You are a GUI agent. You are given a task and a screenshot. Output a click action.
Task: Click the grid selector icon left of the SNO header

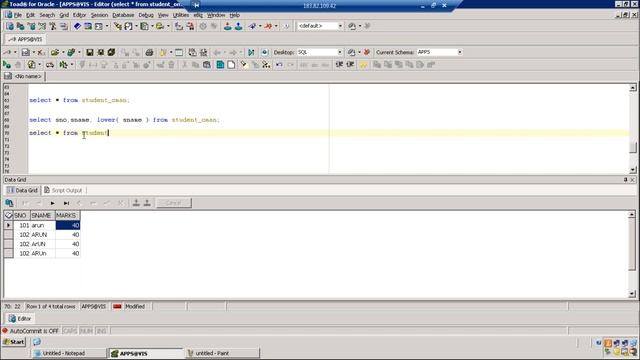pos(9,215)
